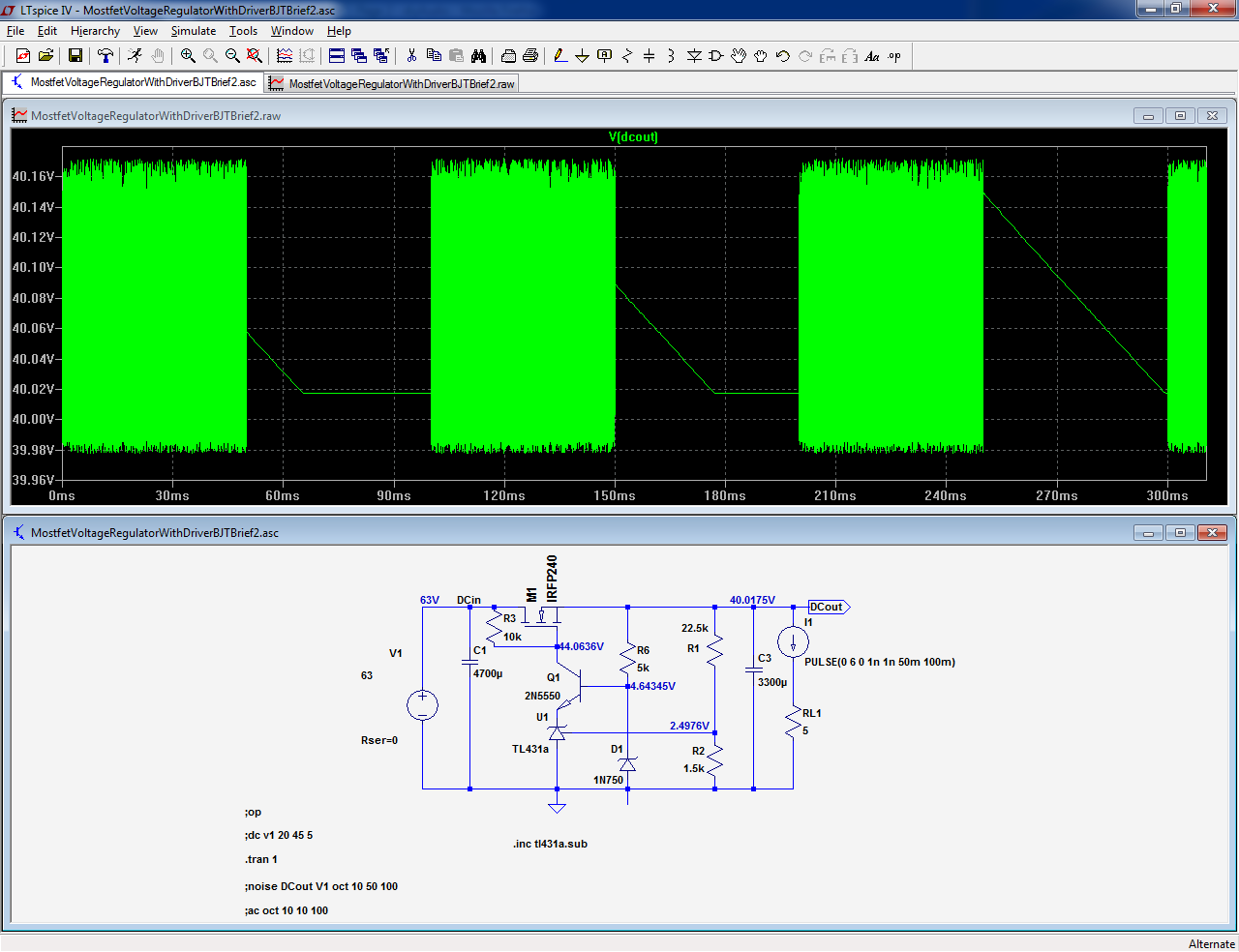Select the Label Net tool
The width and height of the screenshot is (1239, 952).
(x=605, y=56)
